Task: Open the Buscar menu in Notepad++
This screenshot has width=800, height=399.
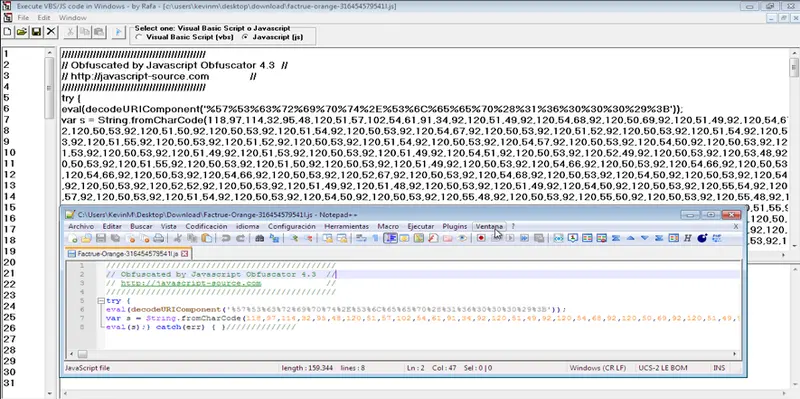Action: pyautogui.click(x=141, y=226)
